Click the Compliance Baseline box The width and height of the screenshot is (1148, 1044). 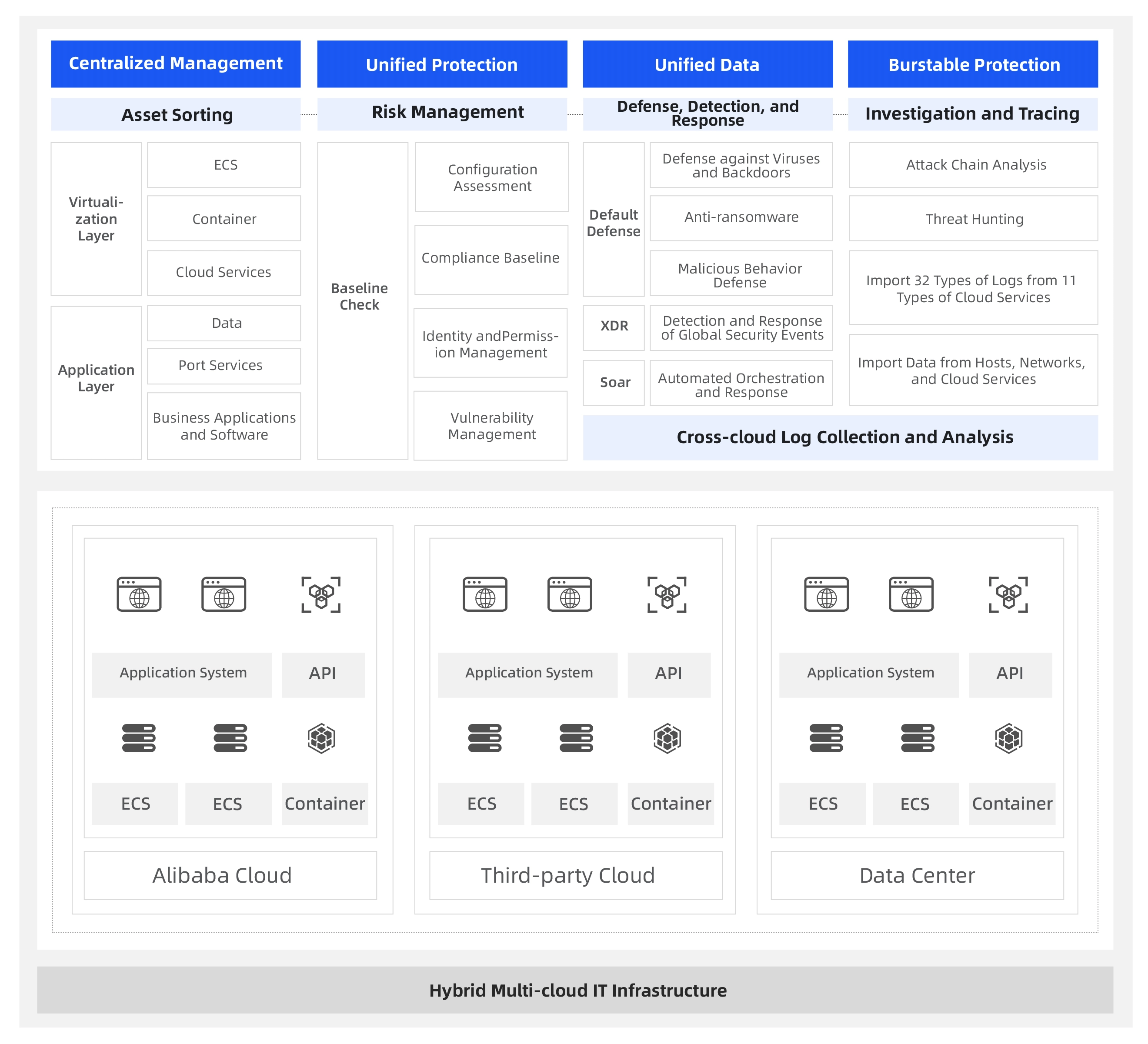pos(491,260)
